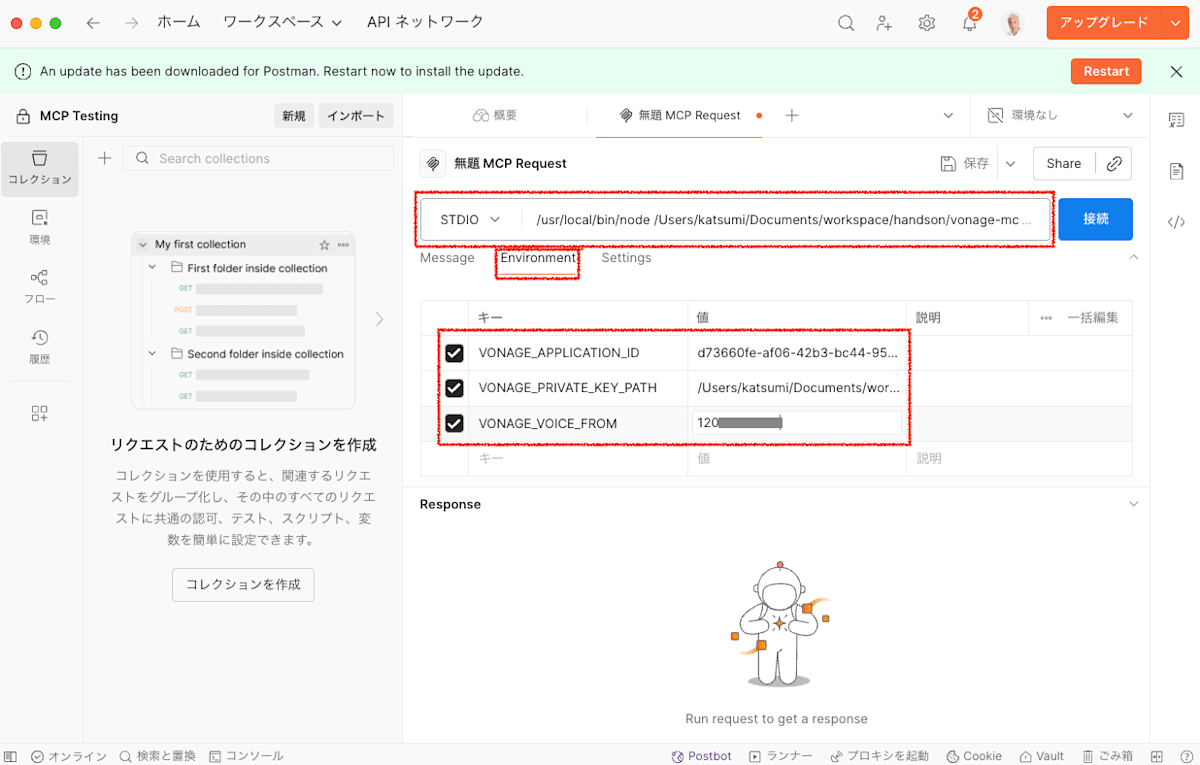Image resolution: width=1200 pixels, height=765 pixels.
Task: Open the more options for My first collection
Action: click(x=343, y=244)
